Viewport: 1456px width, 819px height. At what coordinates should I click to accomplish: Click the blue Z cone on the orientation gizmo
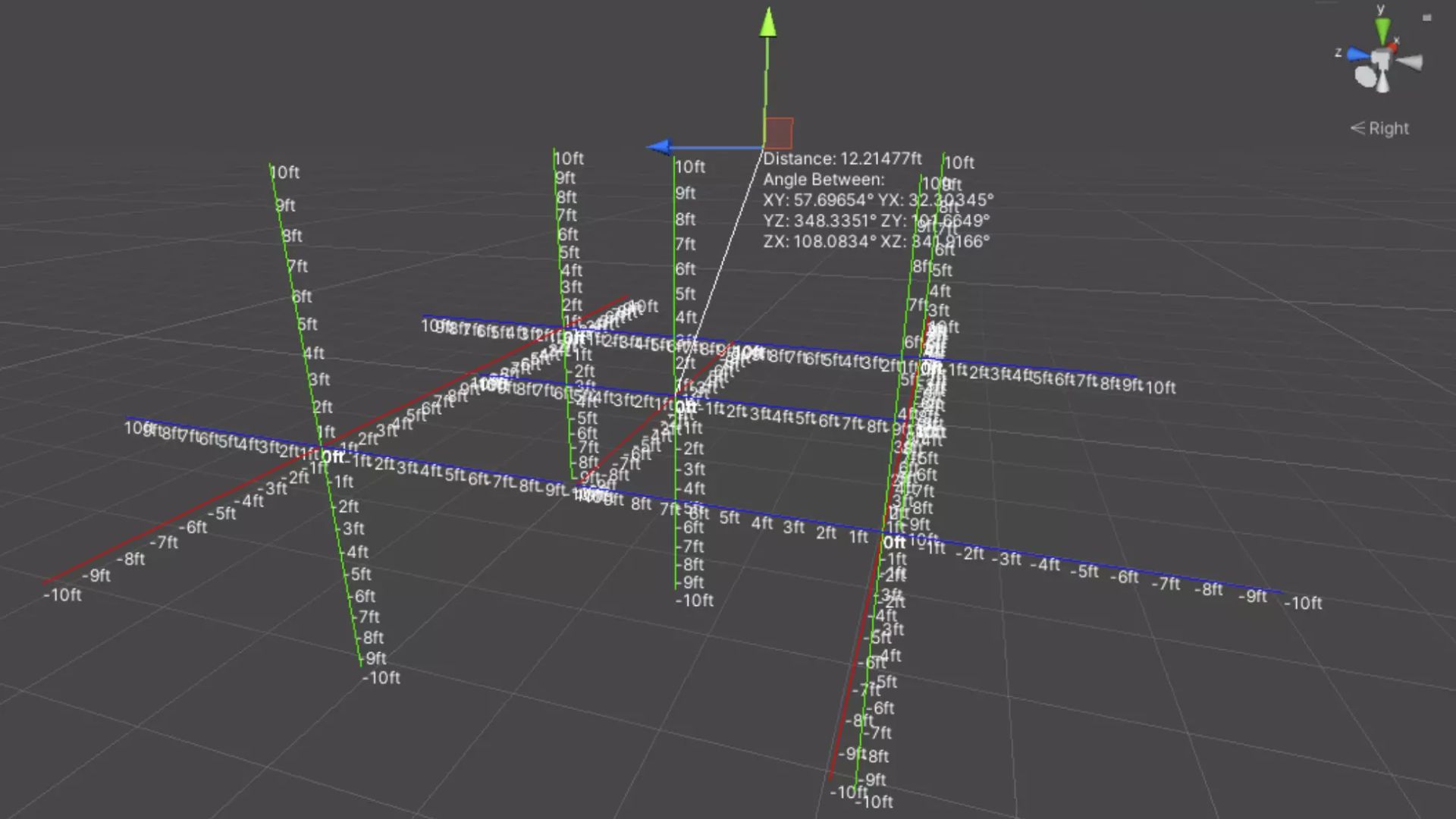1356,55
